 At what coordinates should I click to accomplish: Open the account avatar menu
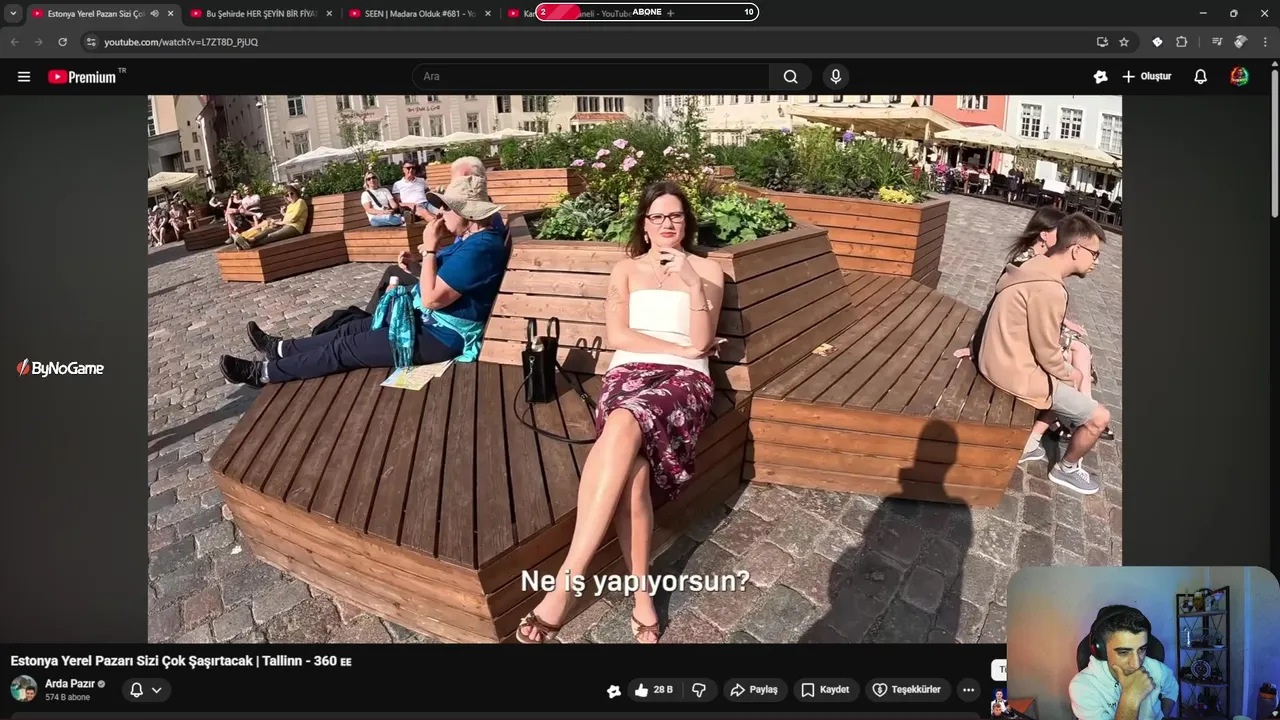click(1239, 76)
